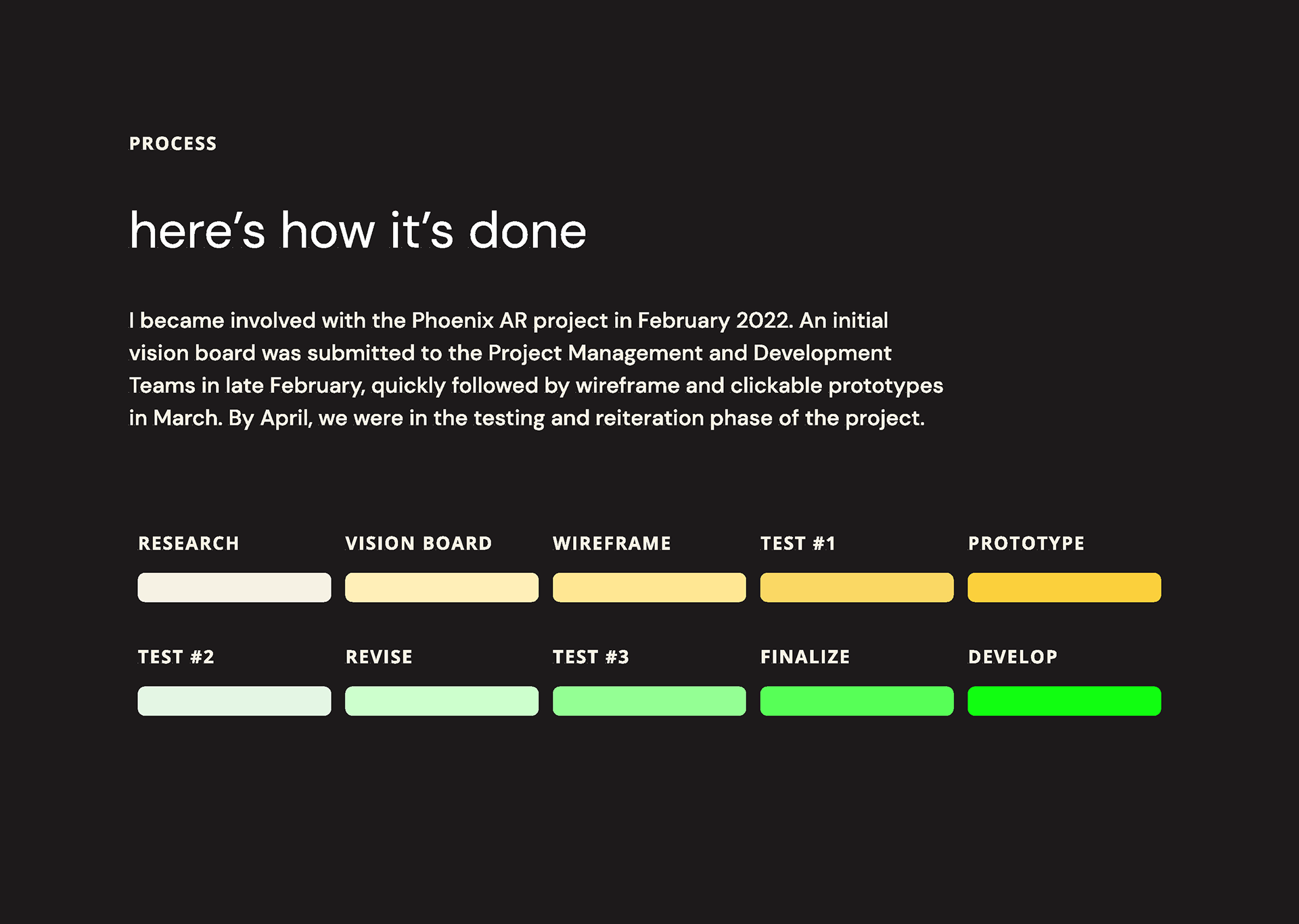Click the RESEARCH label text
Viewport: 1299px width, 924px height.
189,543
